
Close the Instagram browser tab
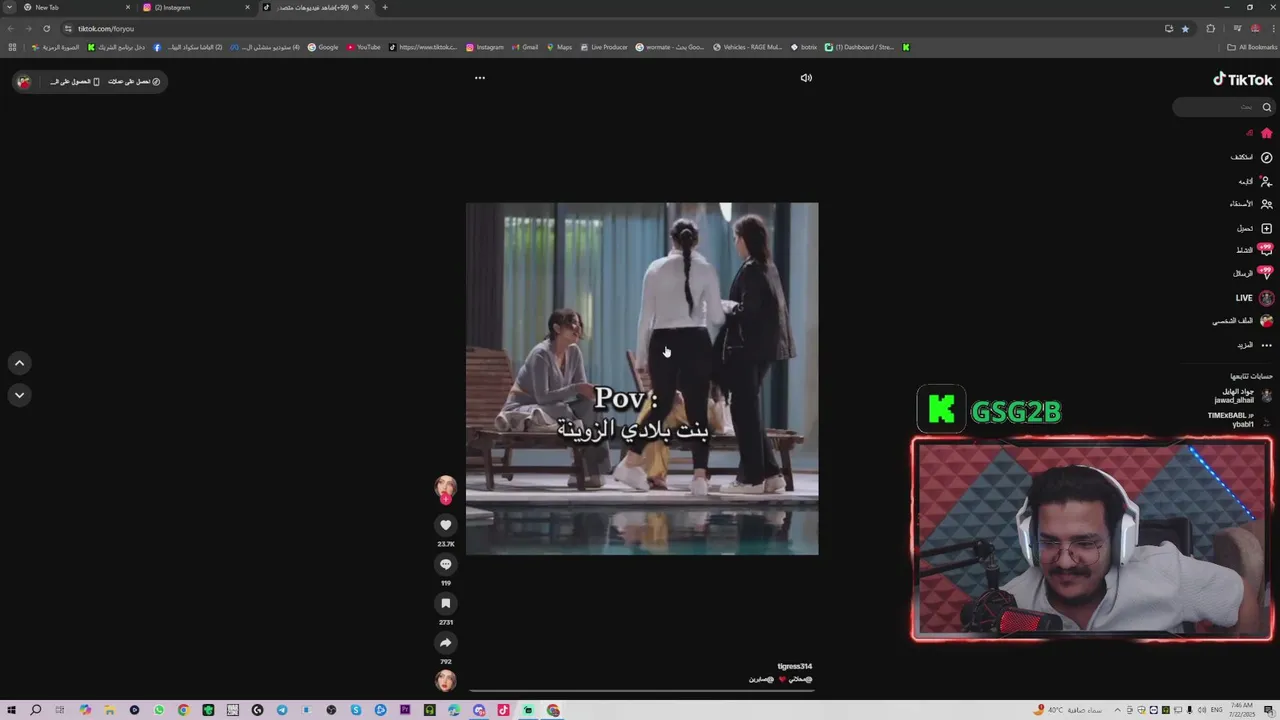pyautogui.click(x=247, y=7)
